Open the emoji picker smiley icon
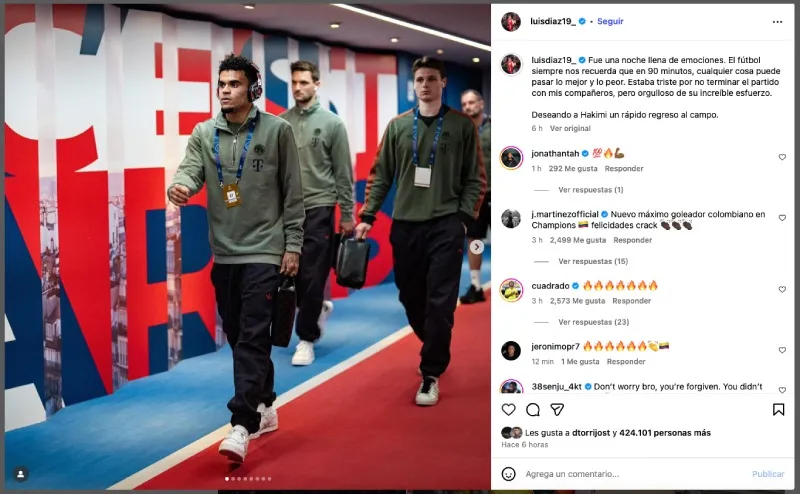 [508, 474]
